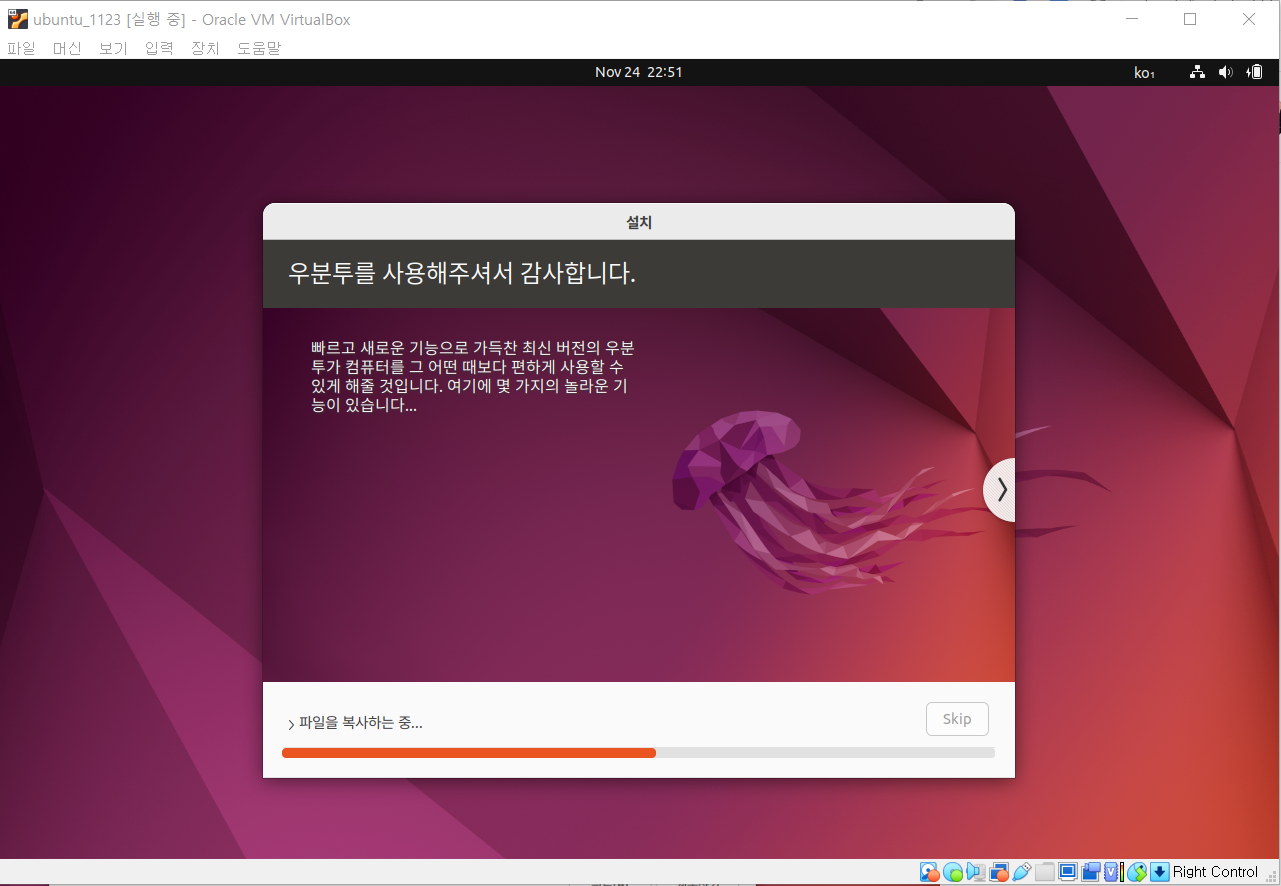Open the Ubuntu volume speaker indicator
Image resolution: width=1281 pixels, height=886 pixels.
click(1225, 72)
